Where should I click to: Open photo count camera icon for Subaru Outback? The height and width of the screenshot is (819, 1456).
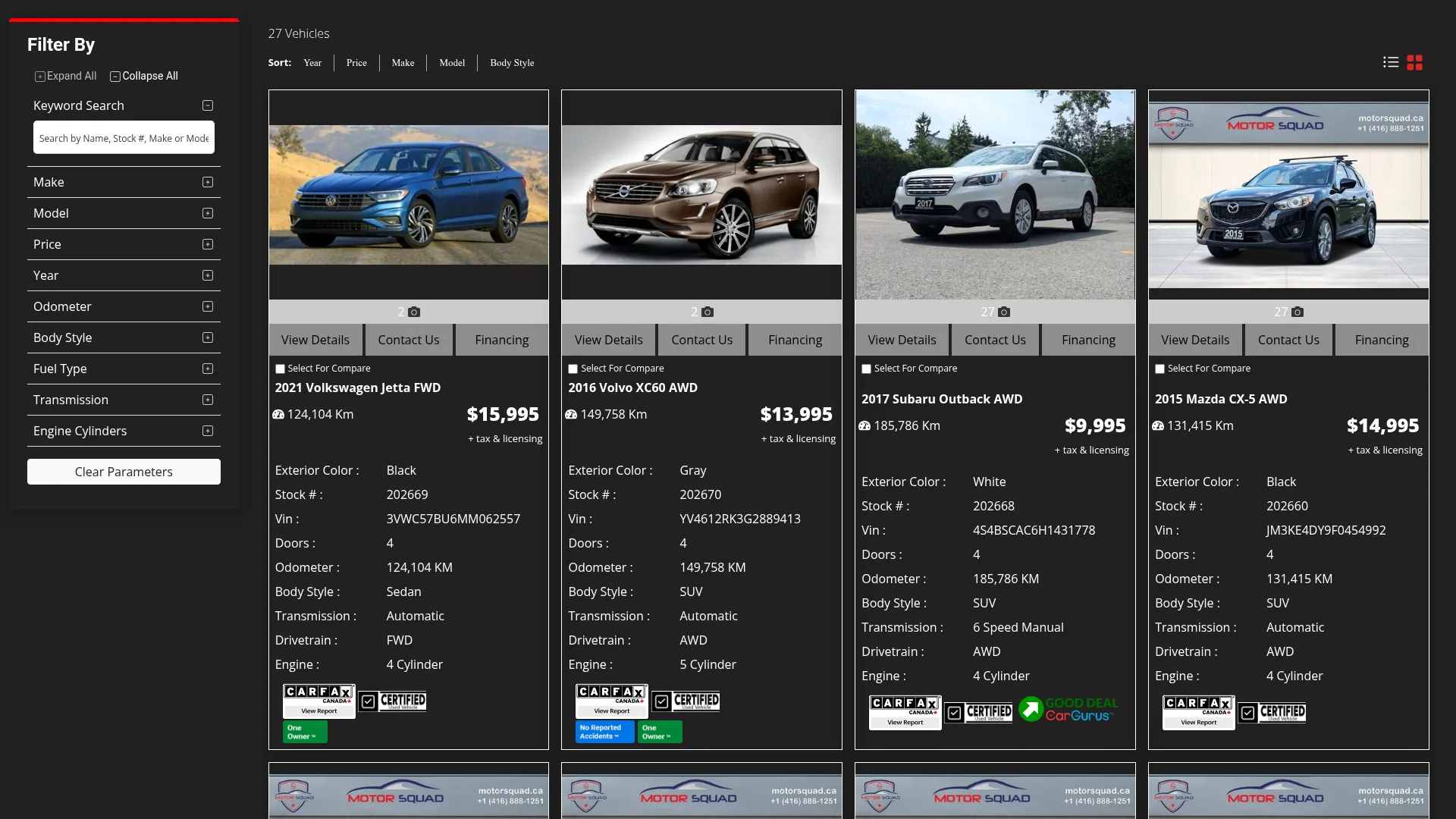(x=1004, y=312)
